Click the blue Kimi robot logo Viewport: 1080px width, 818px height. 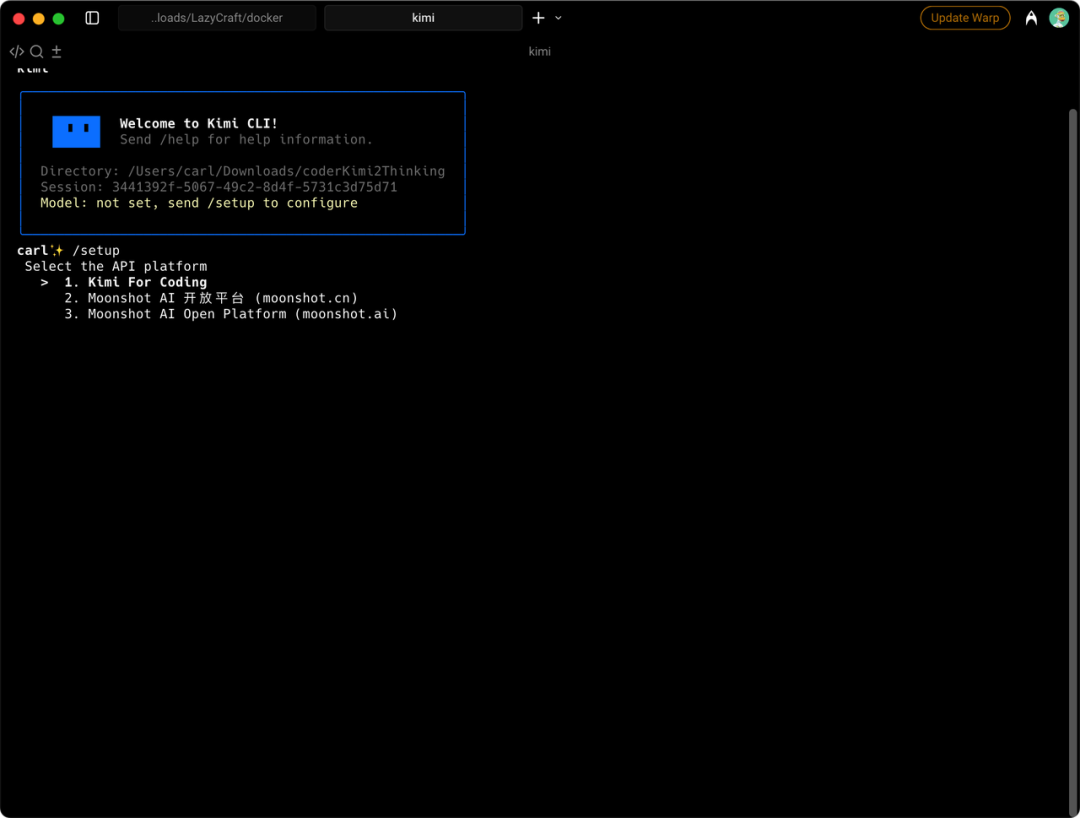77,131
